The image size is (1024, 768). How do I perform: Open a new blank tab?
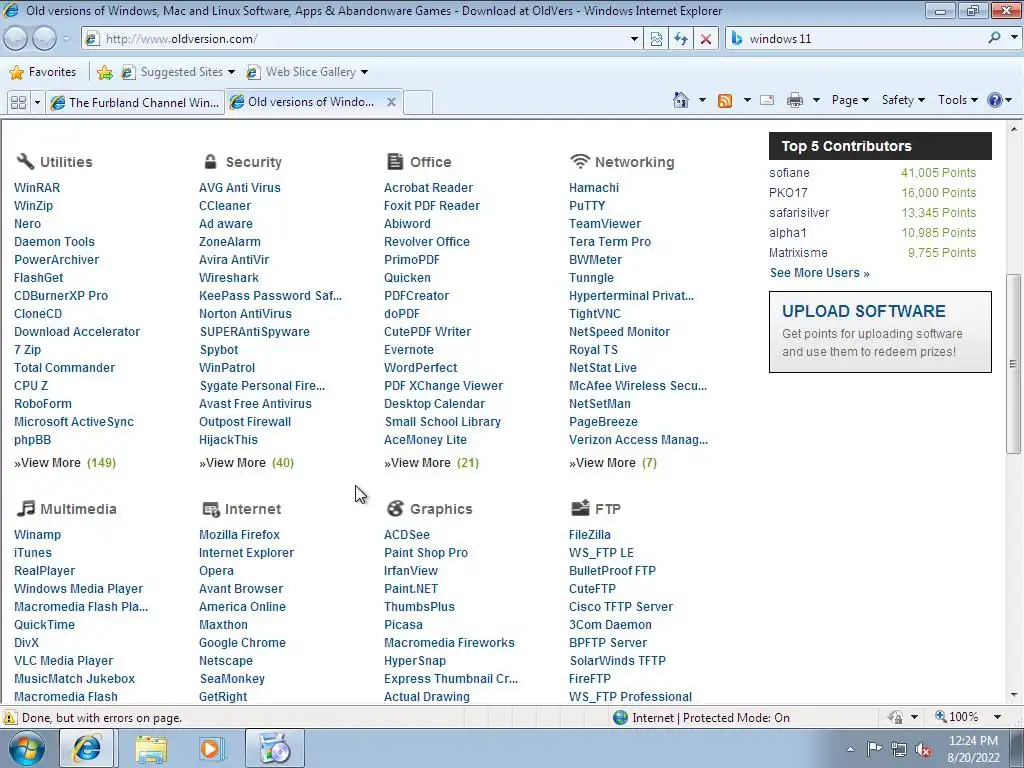click(418, 103)
